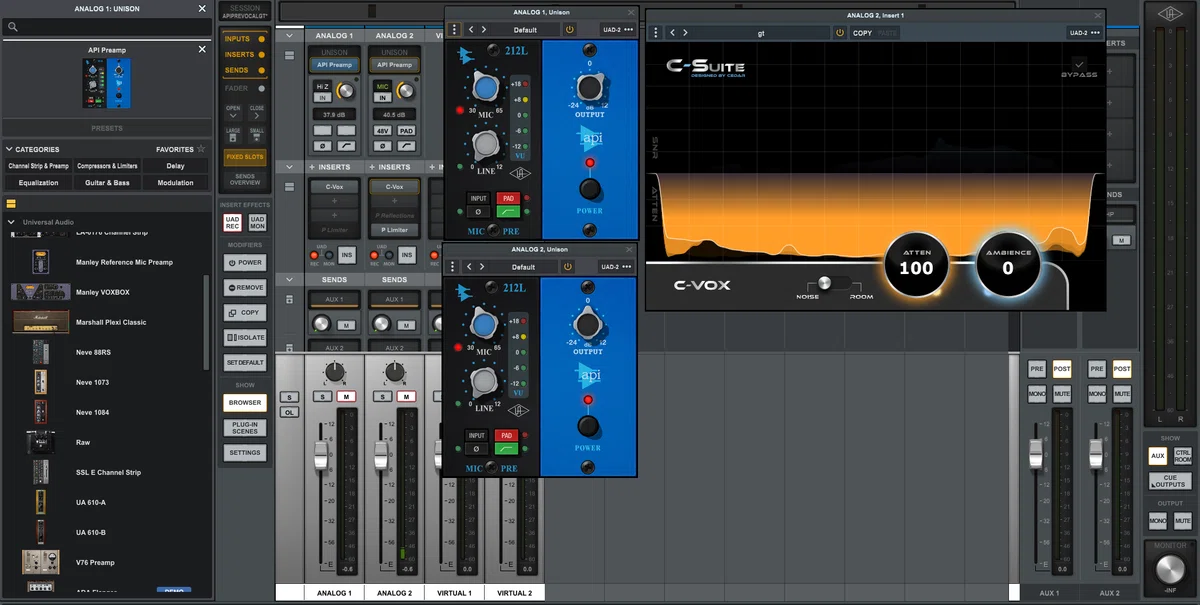Viewport: 1200px width, 605px height.
Task: Click the REMOVE modifier button
Action: (245, 287)
